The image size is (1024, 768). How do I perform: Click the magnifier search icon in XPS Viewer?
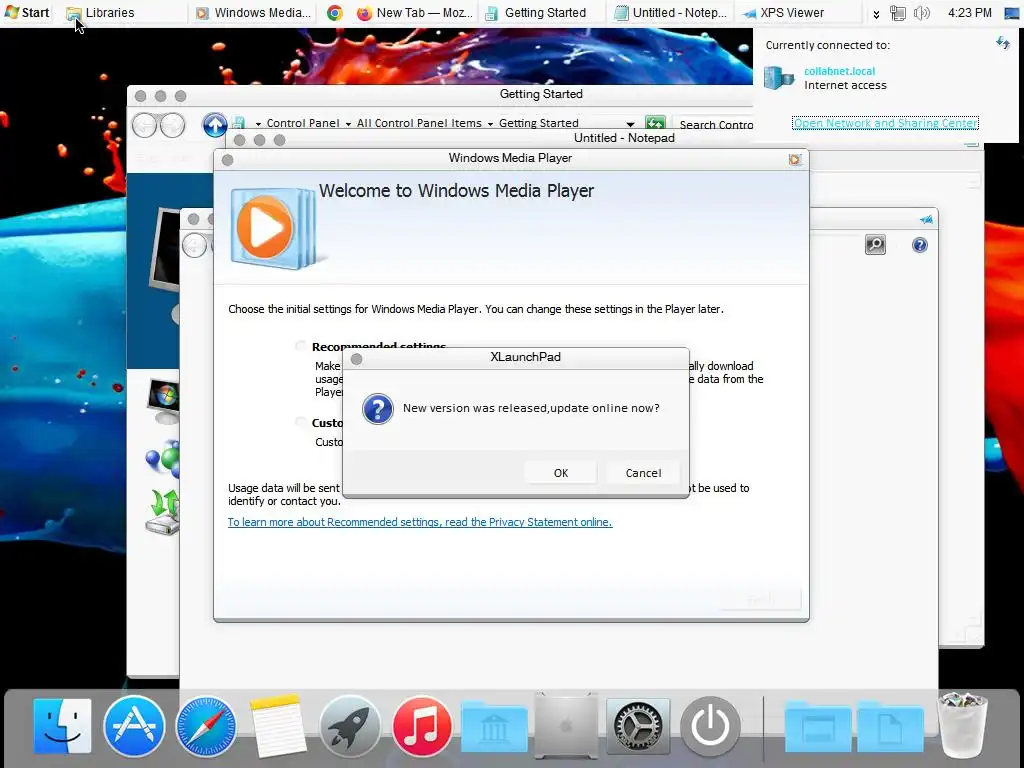coord(875,245)
